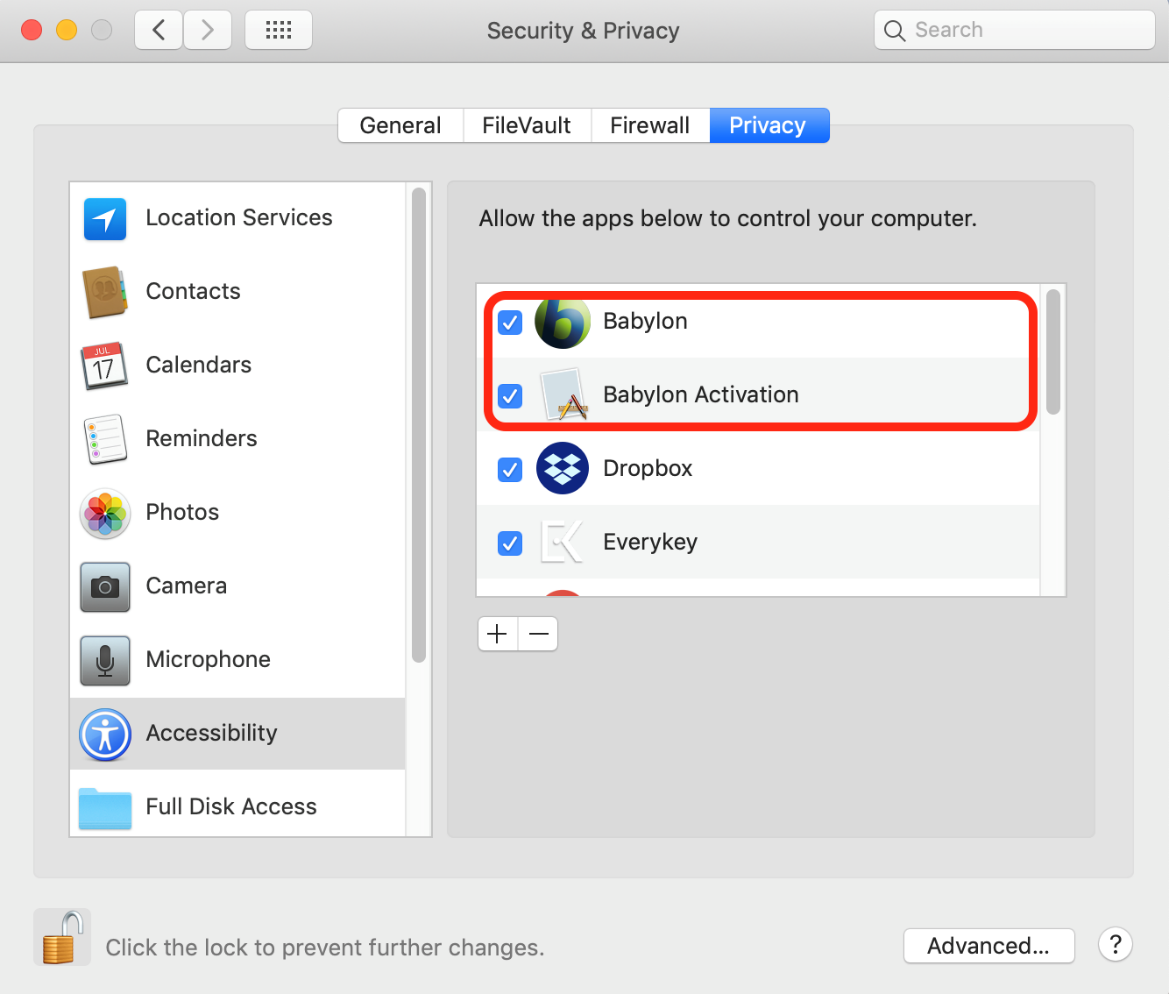
Task: Click the yellow minimize window button
Action: tap(66, 30)
